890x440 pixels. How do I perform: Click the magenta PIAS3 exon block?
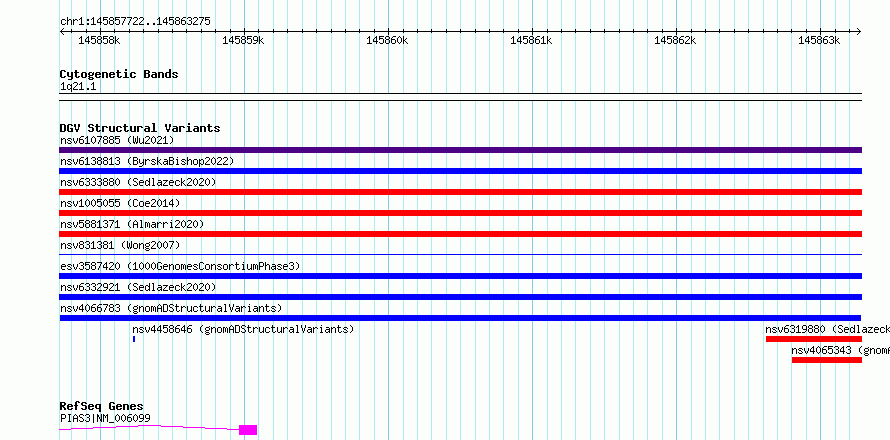[248, 430]
